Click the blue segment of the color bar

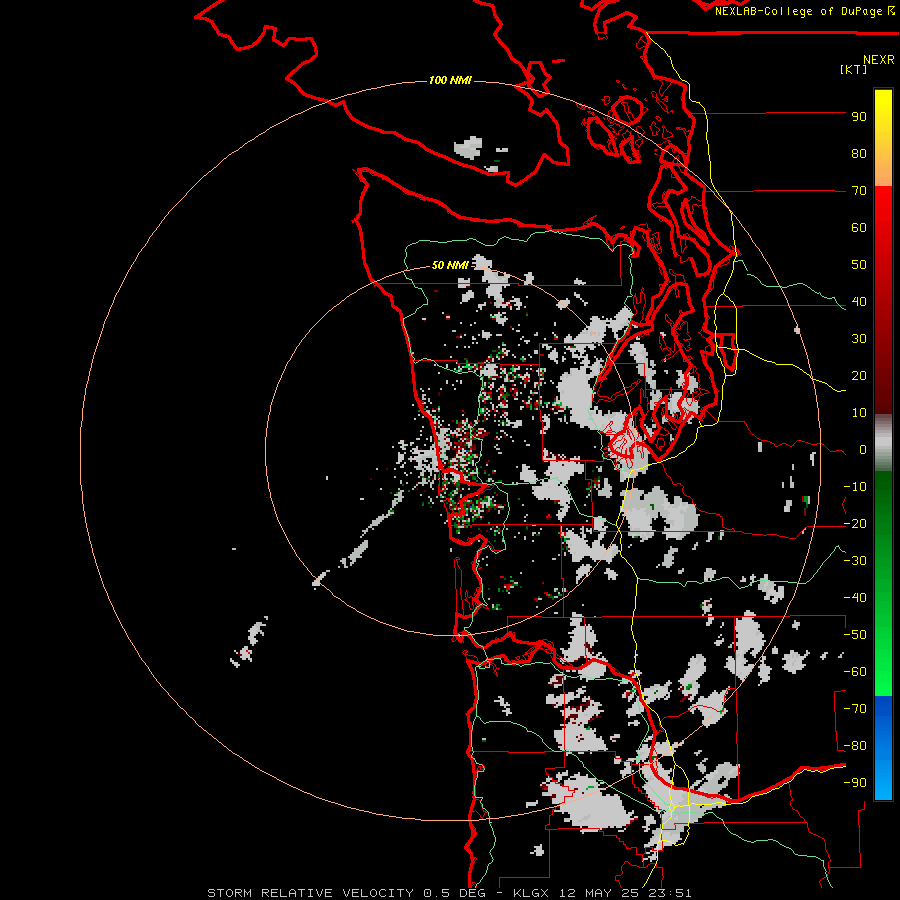883,747
